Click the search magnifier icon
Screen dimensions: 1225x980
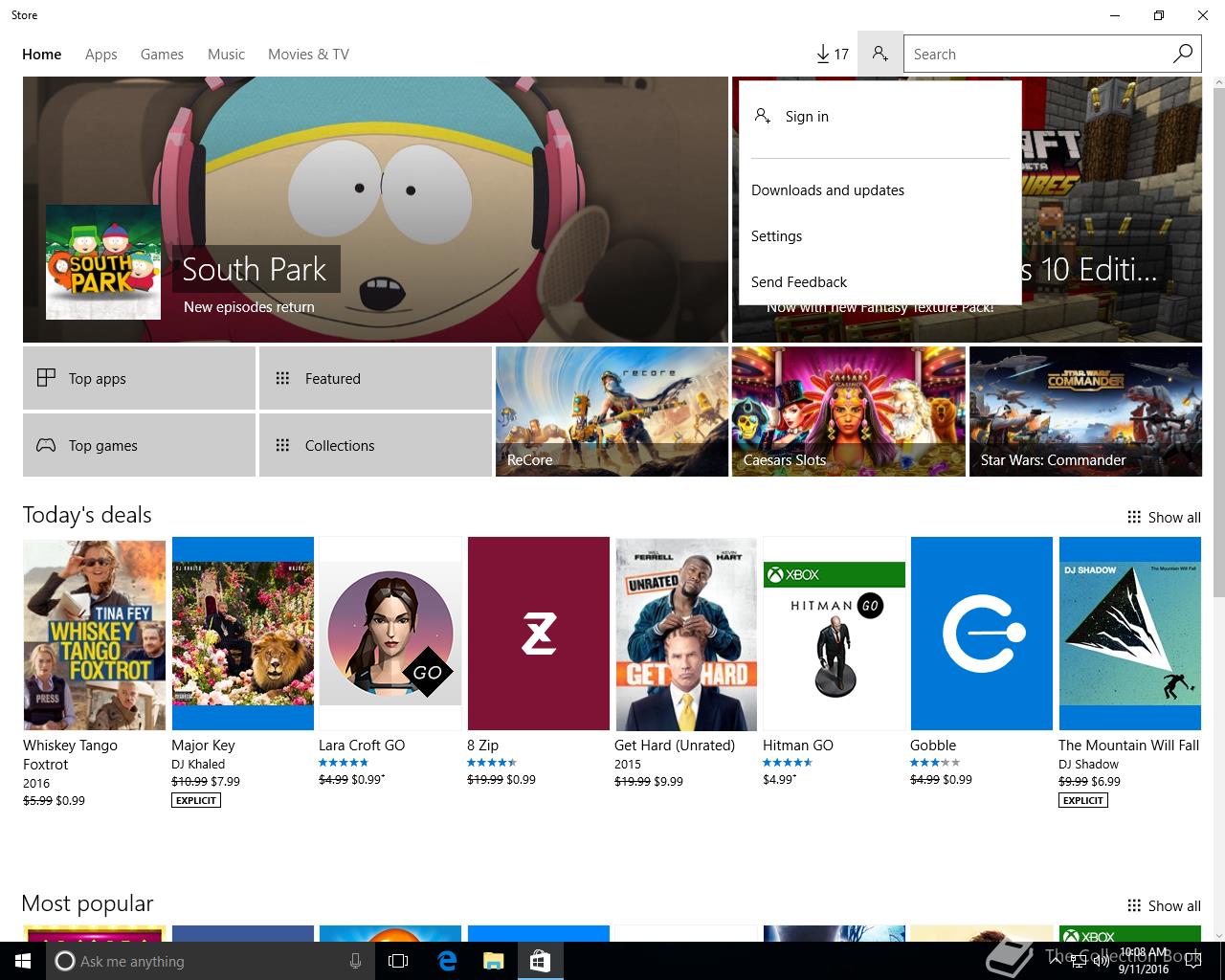(x=1183, y=54)
